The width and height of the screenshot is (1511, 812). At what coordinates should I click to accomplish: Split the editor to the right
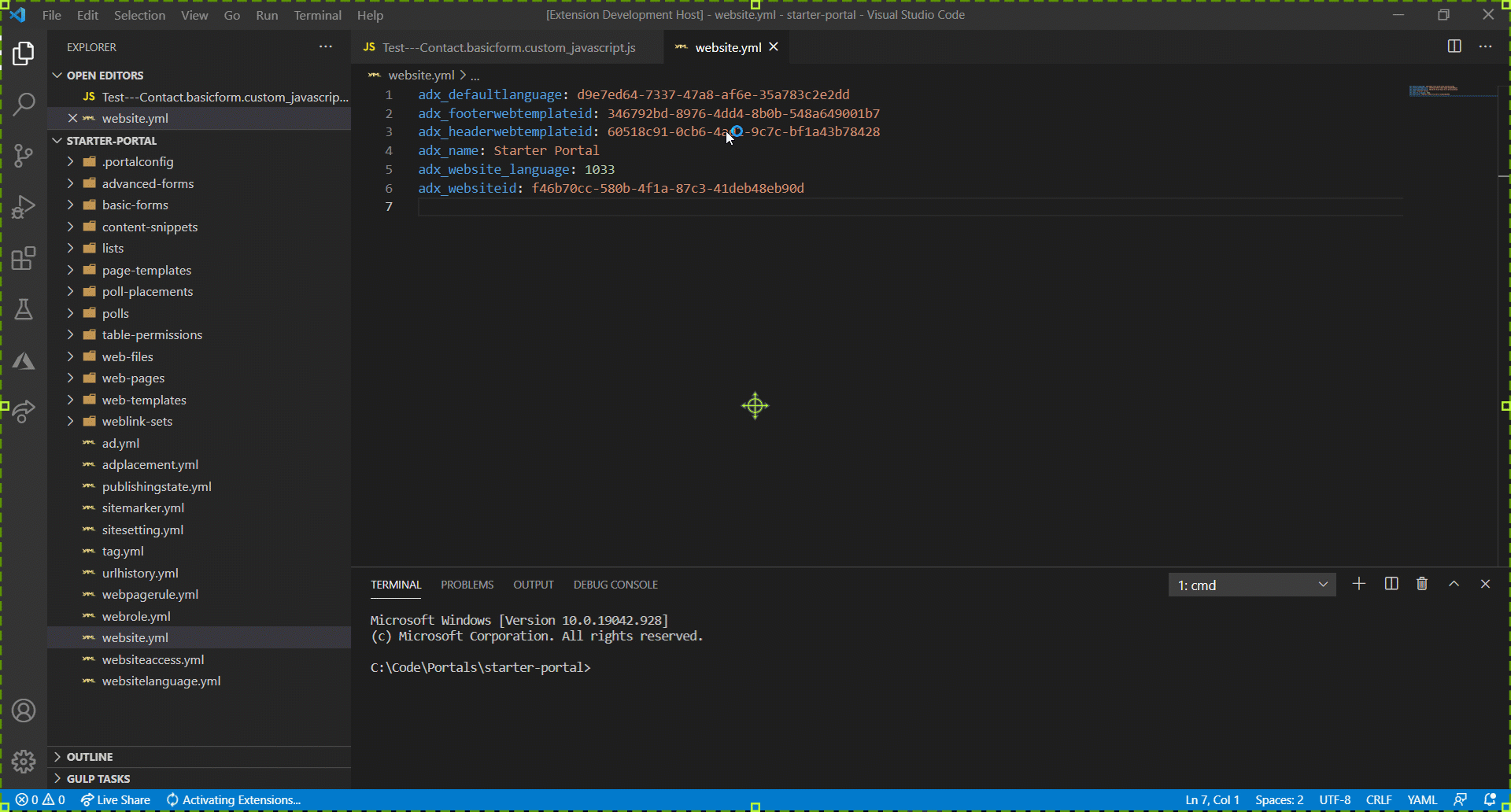1454,46
